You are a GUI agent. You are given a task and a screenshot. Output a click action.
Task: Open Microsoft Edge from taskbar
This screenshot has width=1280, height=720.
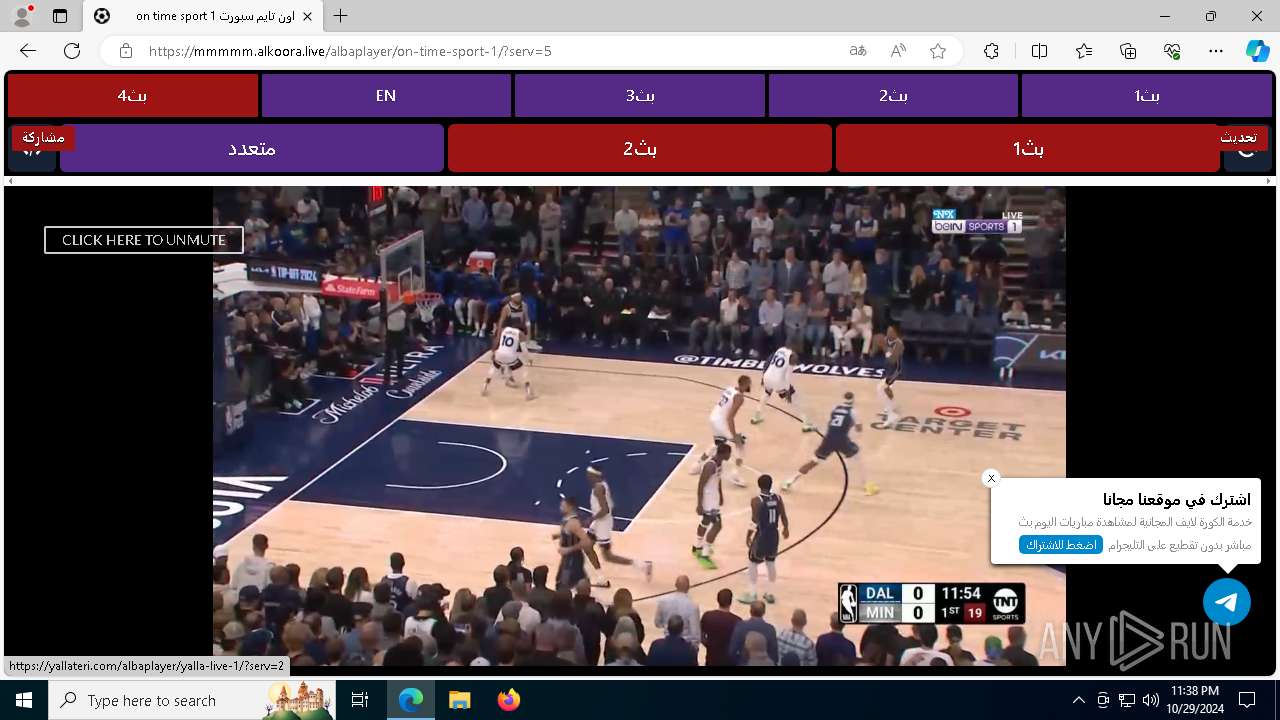tap(411, 700)
